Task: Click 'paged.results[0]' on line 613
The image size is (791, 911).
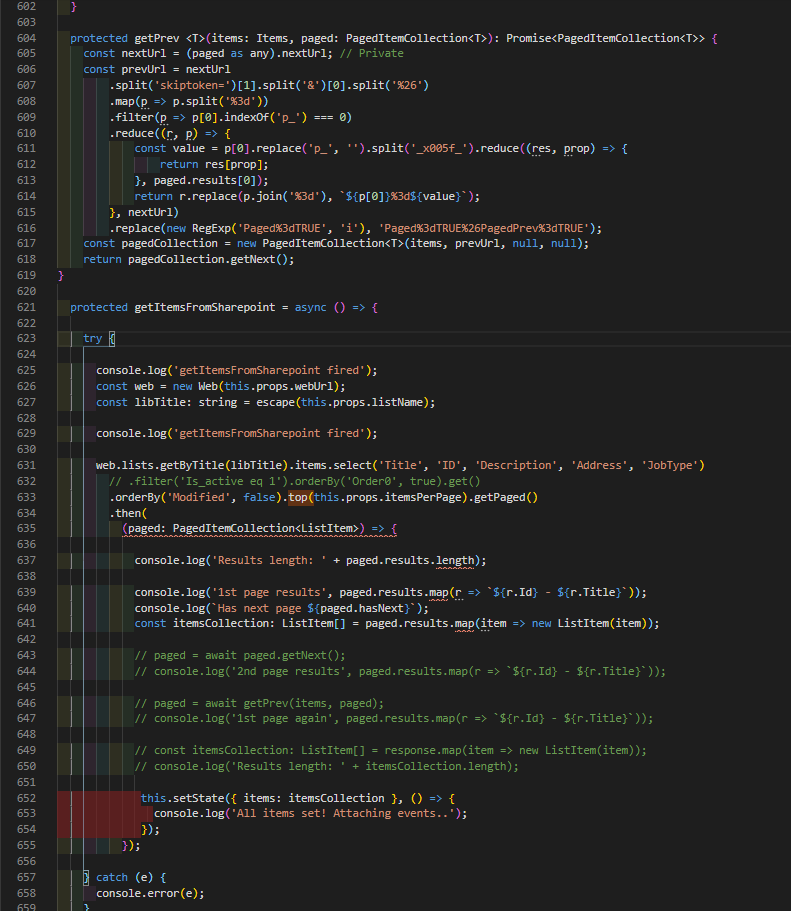Action: coord(205,180)
